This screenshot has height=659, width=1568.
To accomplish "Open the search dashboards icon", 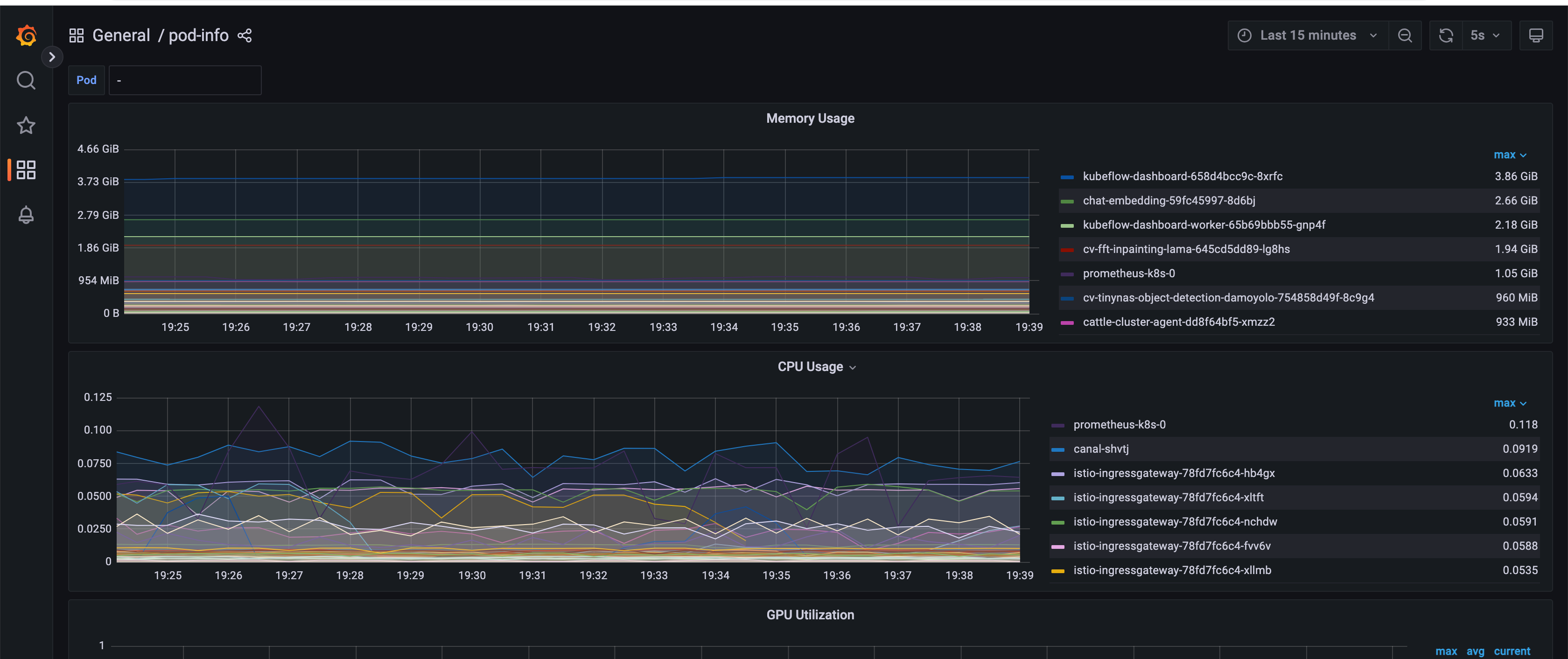I will tap(26, 80).
